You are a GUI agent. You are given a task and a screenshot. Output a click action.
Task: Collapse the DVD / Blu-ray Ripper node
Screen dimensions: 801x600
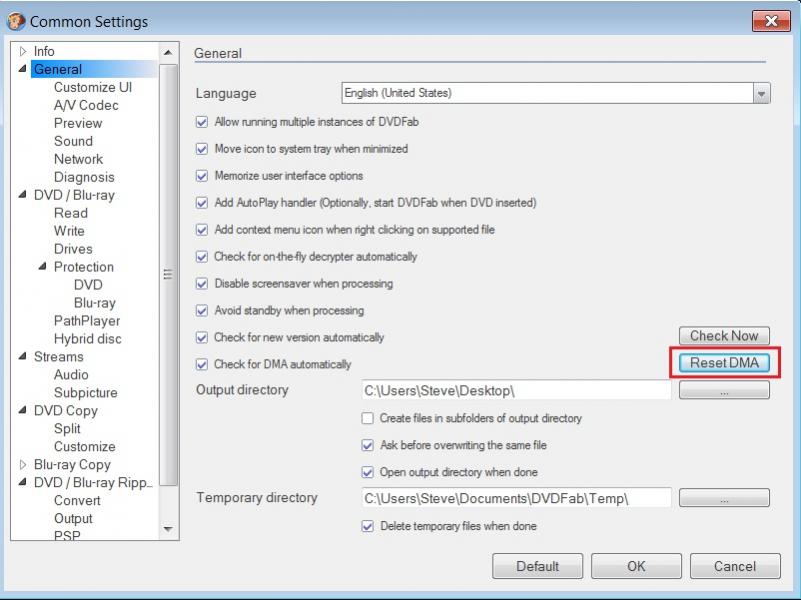tap(22, 482)
